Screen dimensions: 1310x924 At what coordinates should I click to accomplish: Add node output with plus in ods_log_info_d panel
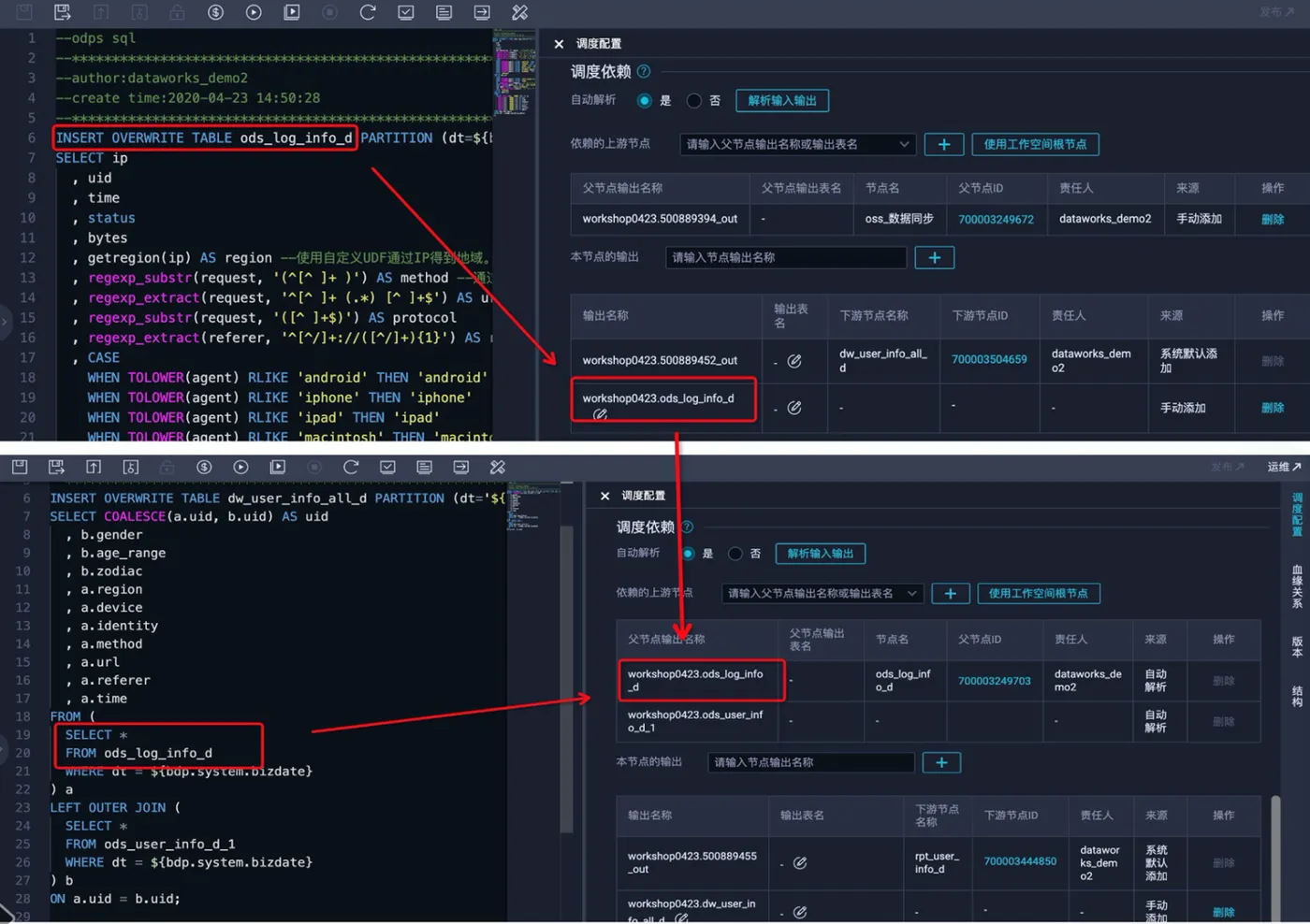pyautogui.click(x=934, y=257)
